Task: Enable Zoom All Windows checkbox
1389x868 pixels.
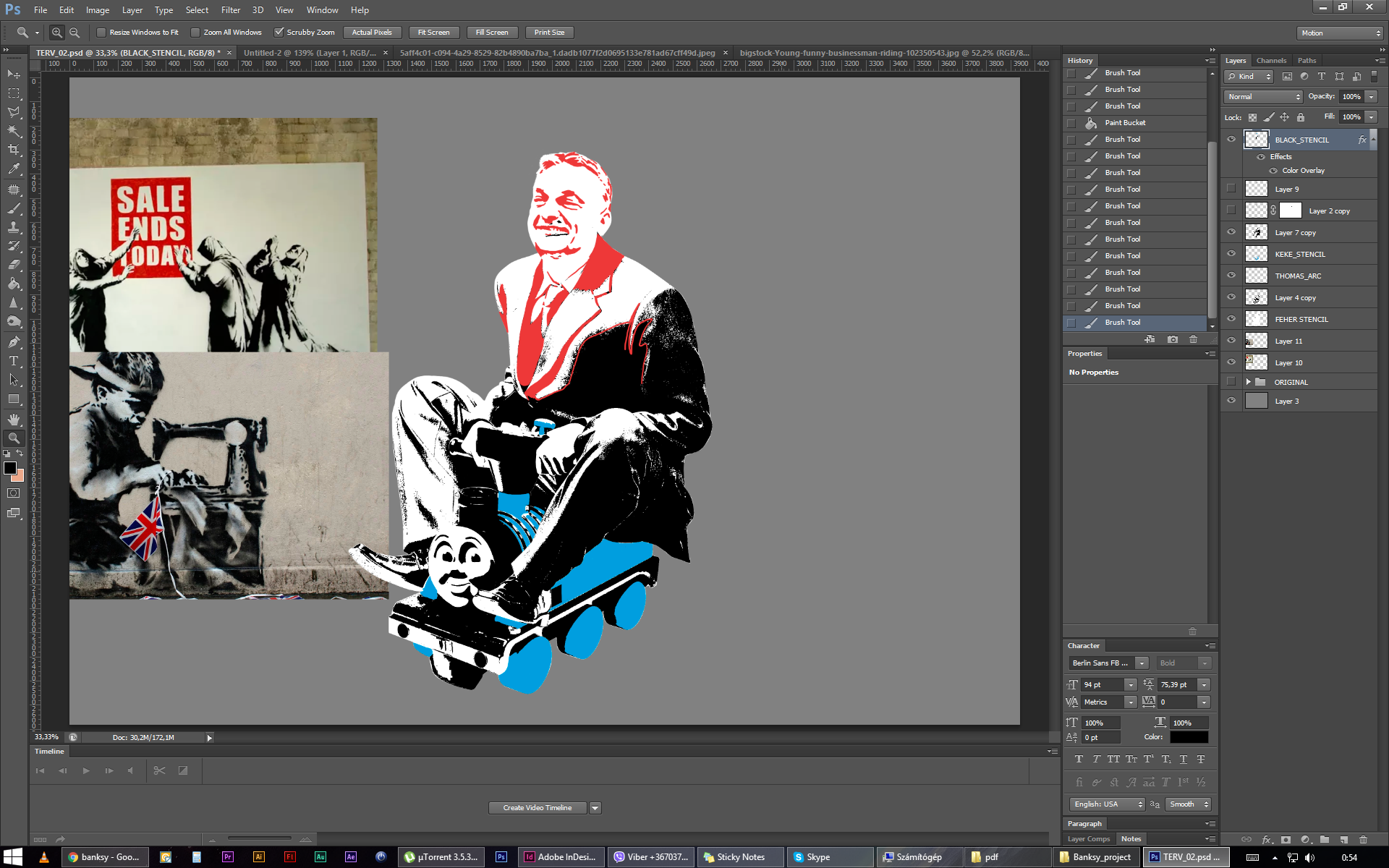Action: (195, 33)
